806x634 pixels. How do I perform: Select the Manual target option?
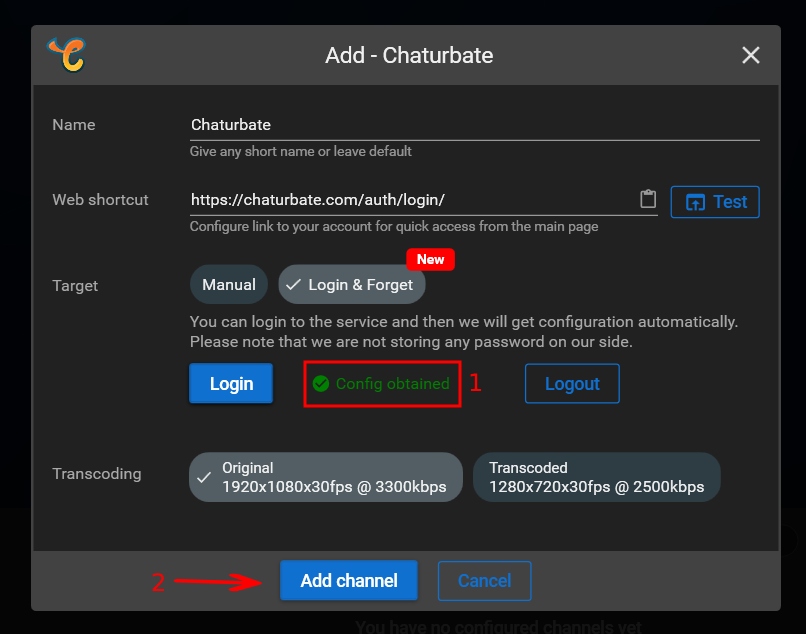click(x=229, y=285)
